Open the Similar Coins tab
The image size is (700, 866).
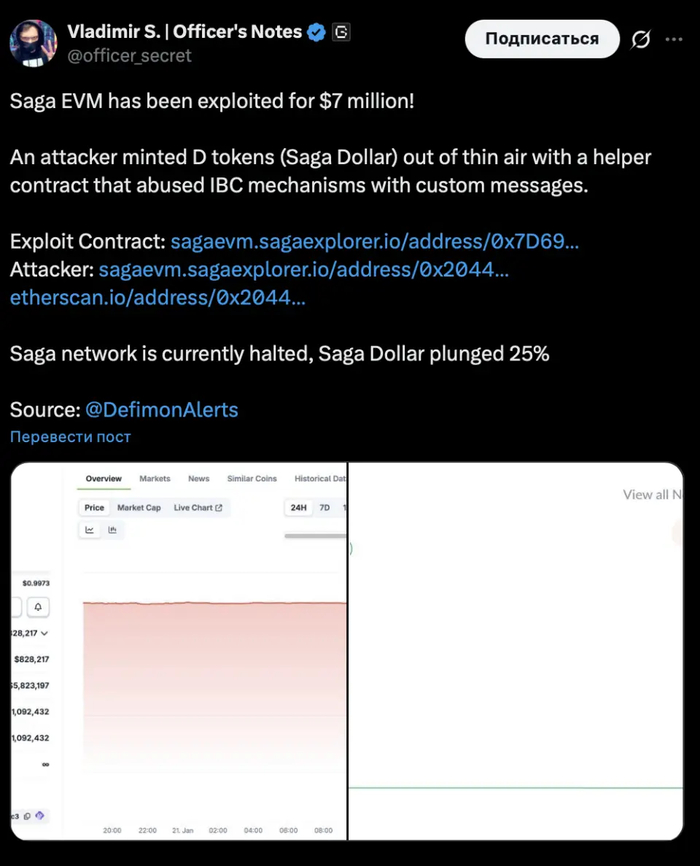pyautogui.click(x=252, y=479)
